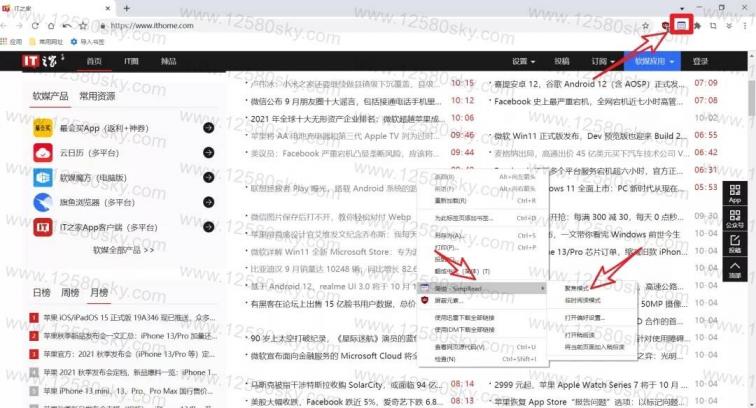756x408 pixels.
Task: Click the 投稿 link in nav bar
Action: (562, 61)
